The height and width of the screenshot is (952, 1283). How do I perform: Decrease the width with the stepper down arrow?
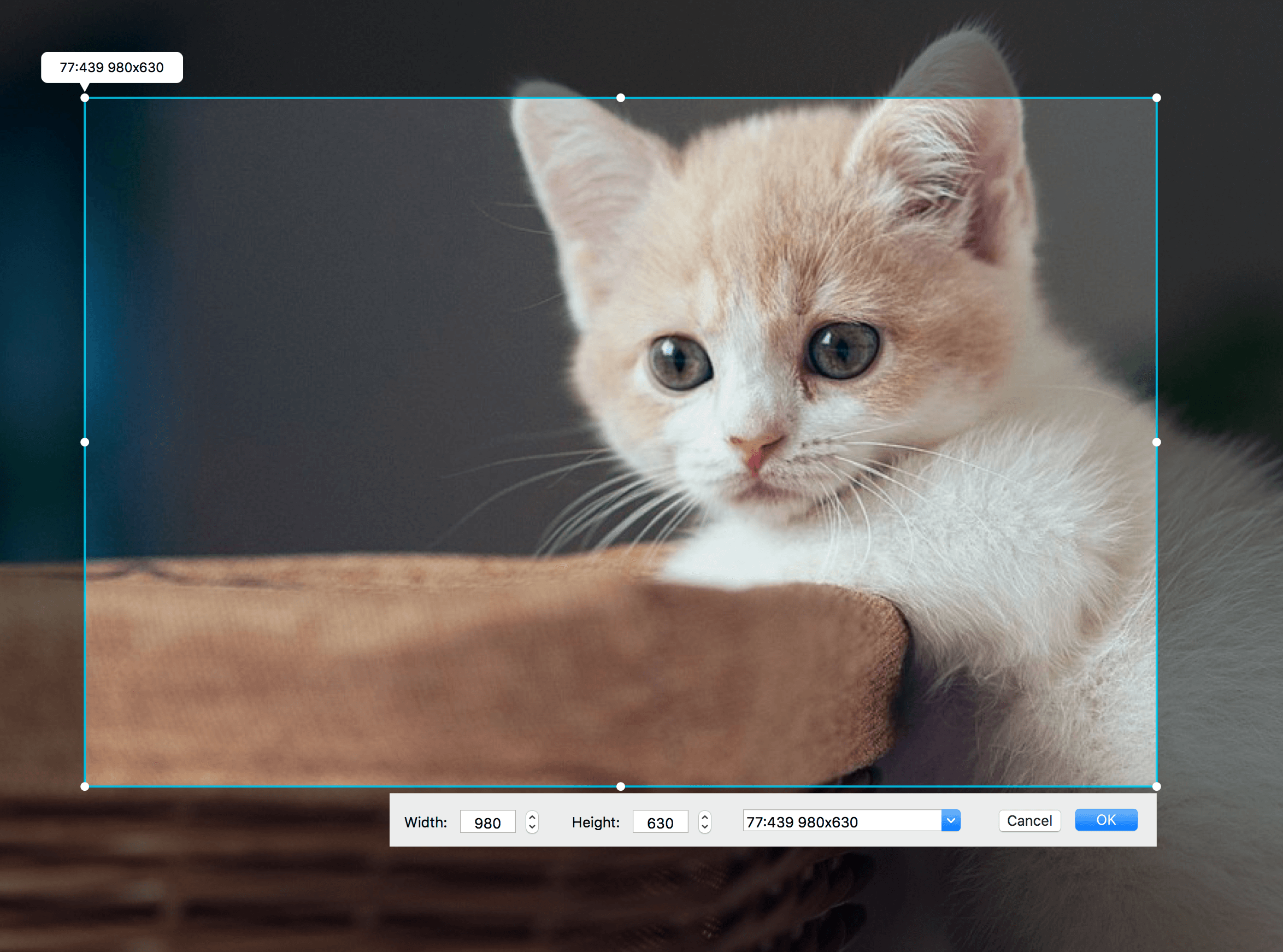tap(532, 827)
